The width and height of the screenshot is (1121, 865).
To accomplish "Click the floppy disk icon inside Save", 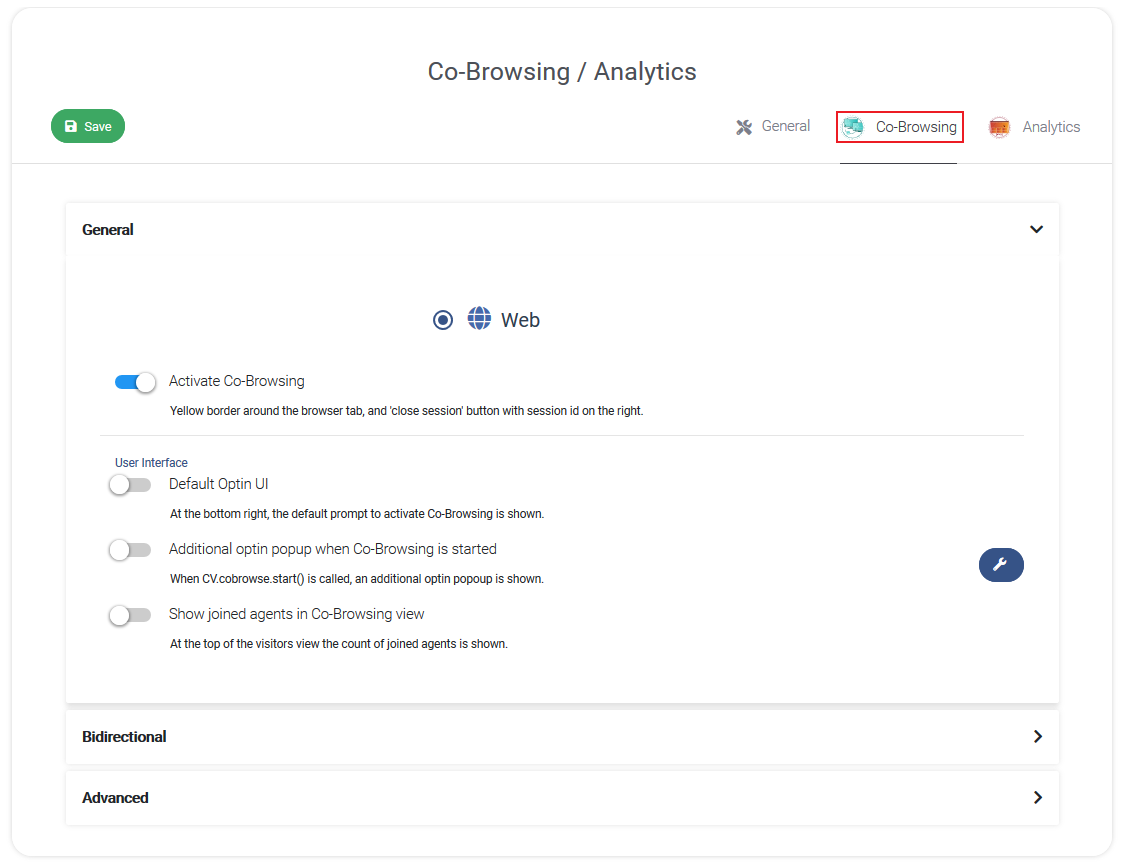I will coord(71,126).
